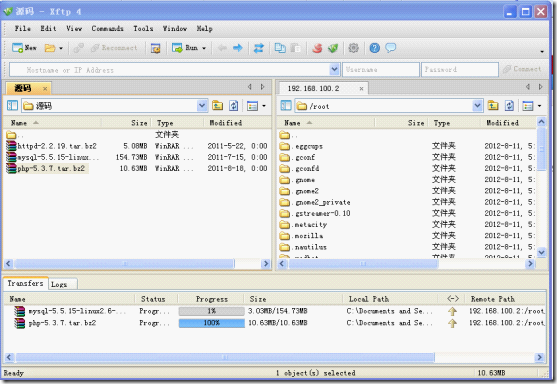Click the Synchronize arrows icon
557x384 pixels.
click(259, 48)
